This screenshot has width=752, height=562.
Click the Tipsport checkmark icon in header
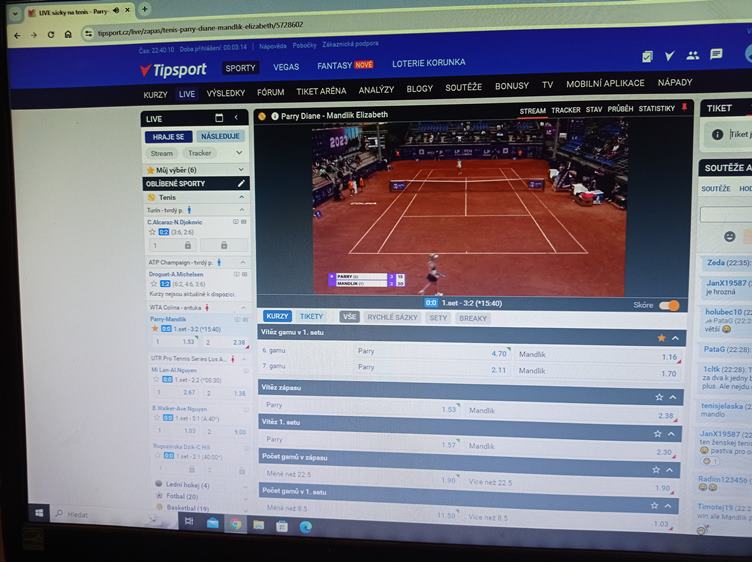click(670, 56)
